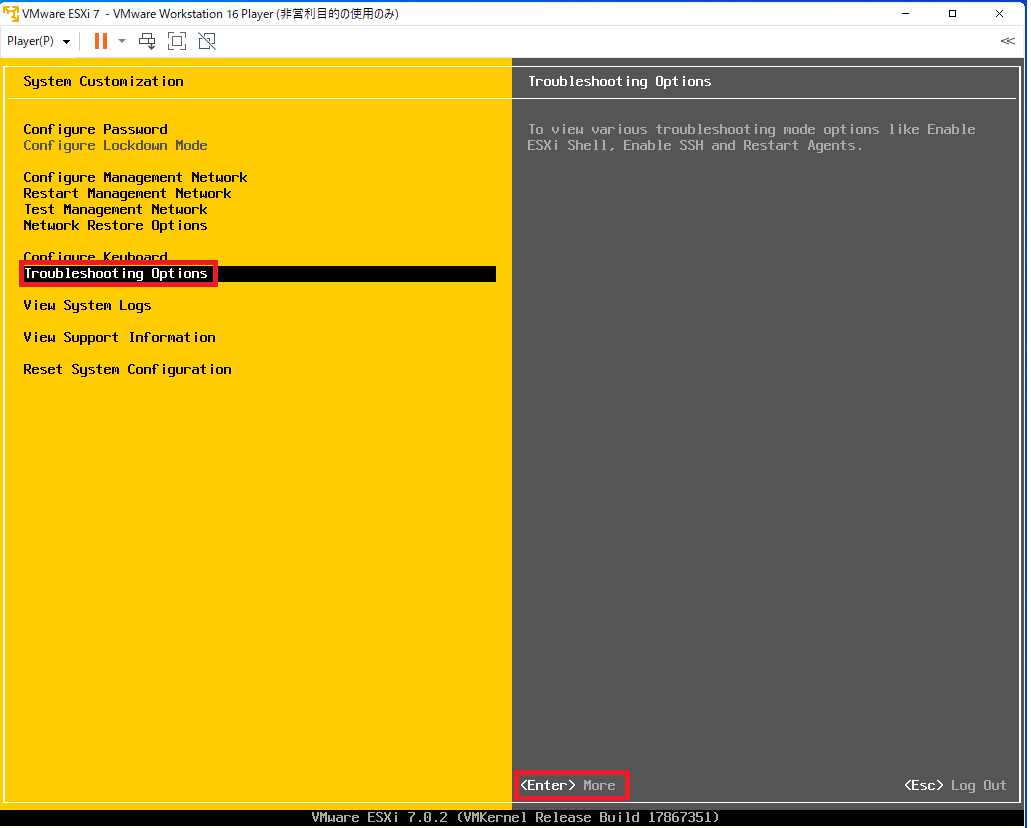The image size is (1031, 828).
Task: Collapse the toolbar with the chevron
Action: click(x=1006, y=41)
